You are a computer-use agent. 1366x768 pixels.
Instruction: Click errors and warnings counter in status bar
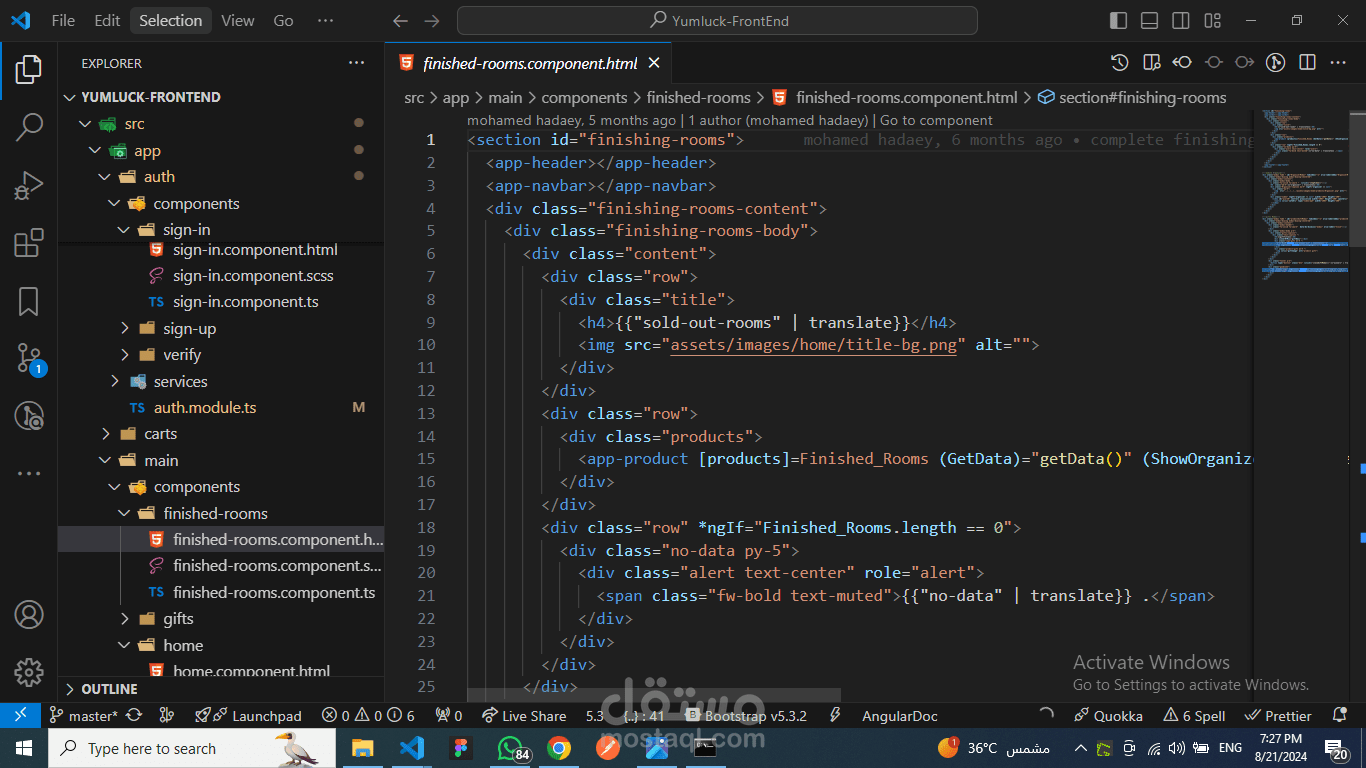click(368, 716)
